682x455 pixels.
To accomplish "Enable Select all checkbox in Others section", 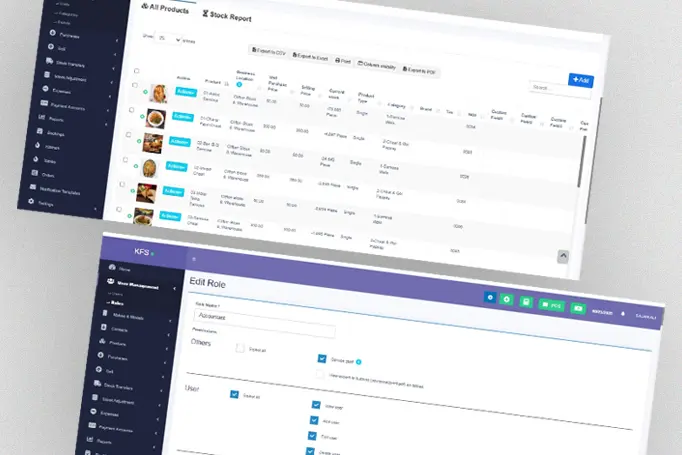I will [x=241, y=349].
